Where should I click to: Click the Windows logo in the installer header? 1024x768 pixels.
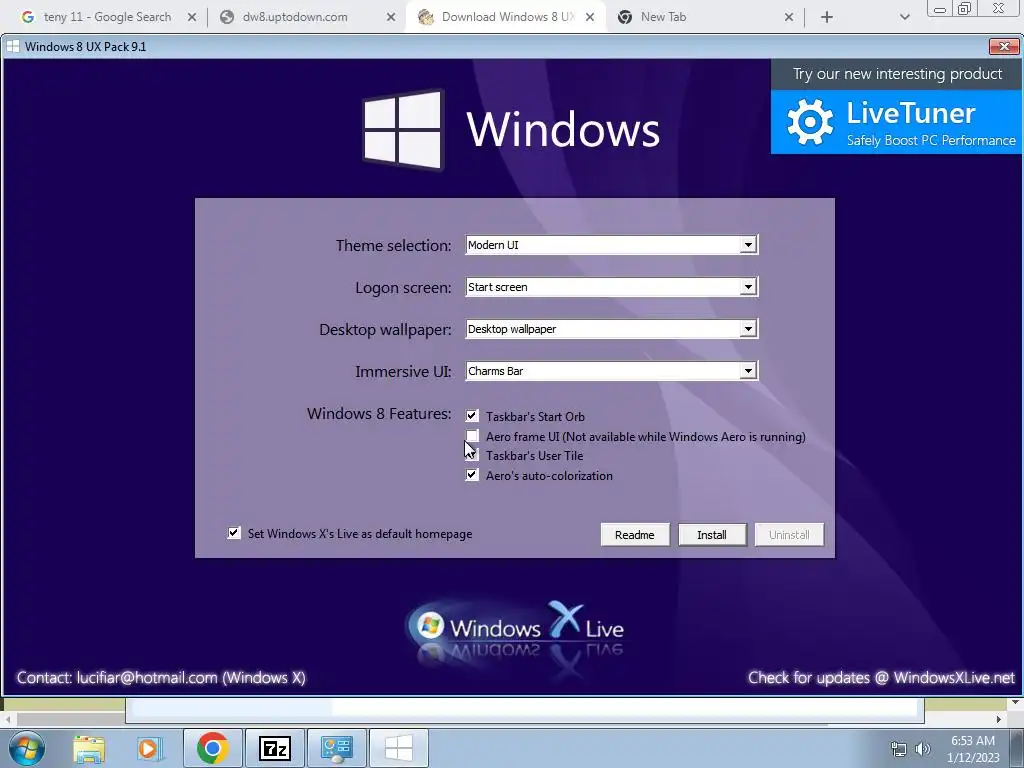(x=403, y=129)
